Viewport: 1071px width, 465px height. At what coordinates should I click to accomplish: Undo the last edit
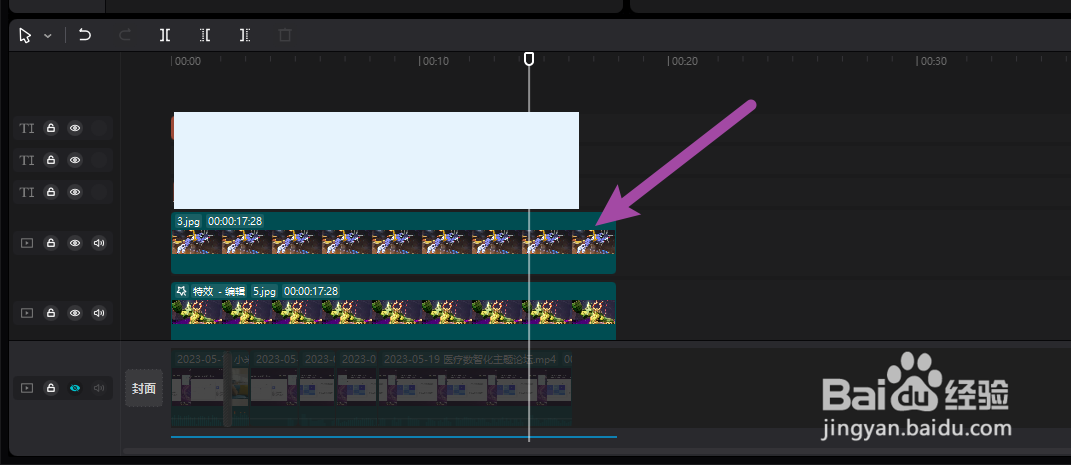pos(85,35)
